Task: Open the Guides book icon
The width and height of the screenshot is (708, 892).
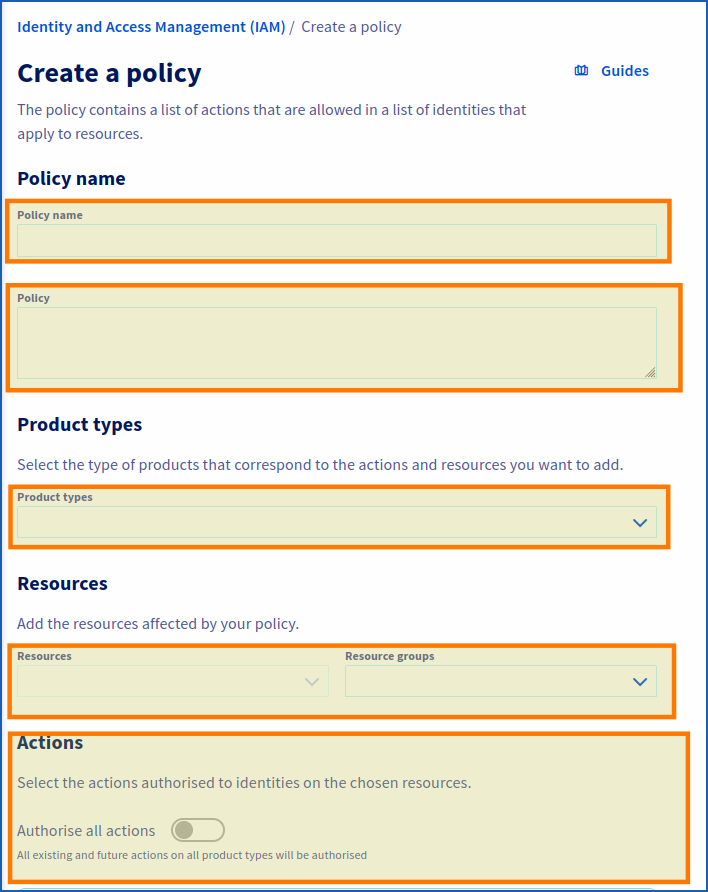Action: coord(581,71)
